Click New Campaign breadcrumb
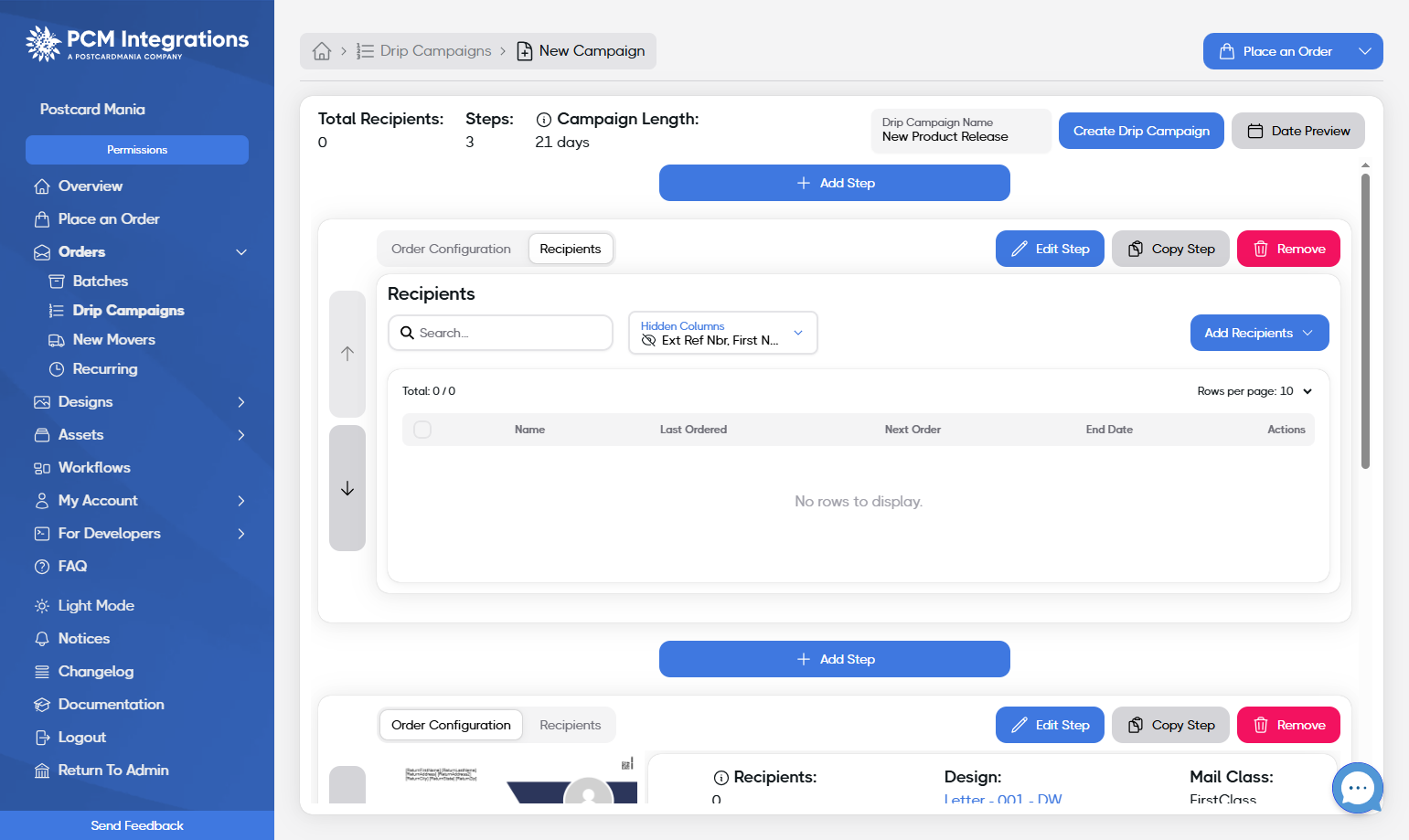The height and width of the screenshot is (840, 1409). coord(581,51)
